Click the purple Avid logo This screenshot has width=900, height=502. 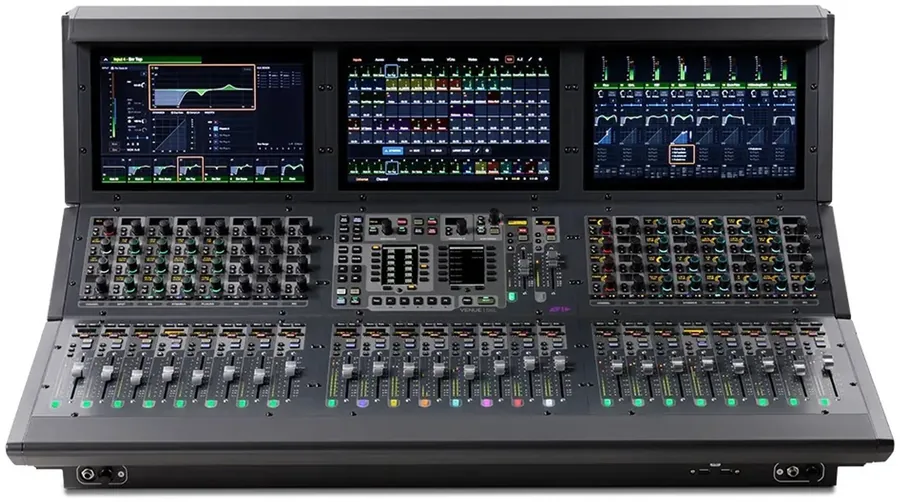pos(558,310)
